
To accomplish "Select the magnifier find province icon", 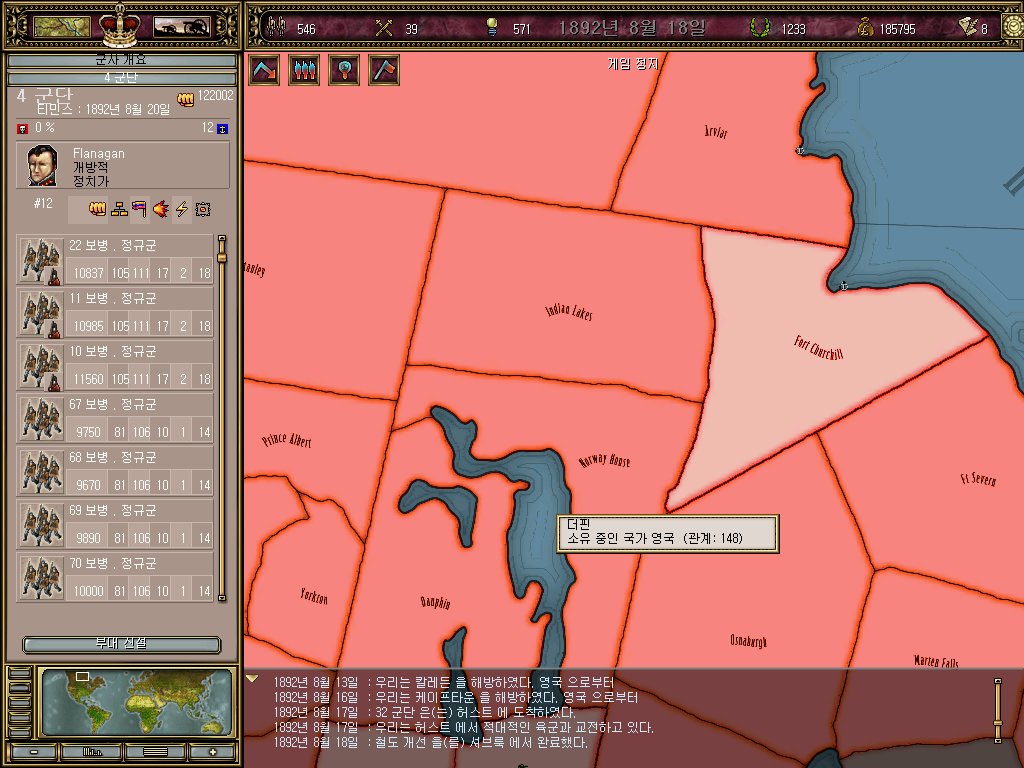I will click(344, 70).
